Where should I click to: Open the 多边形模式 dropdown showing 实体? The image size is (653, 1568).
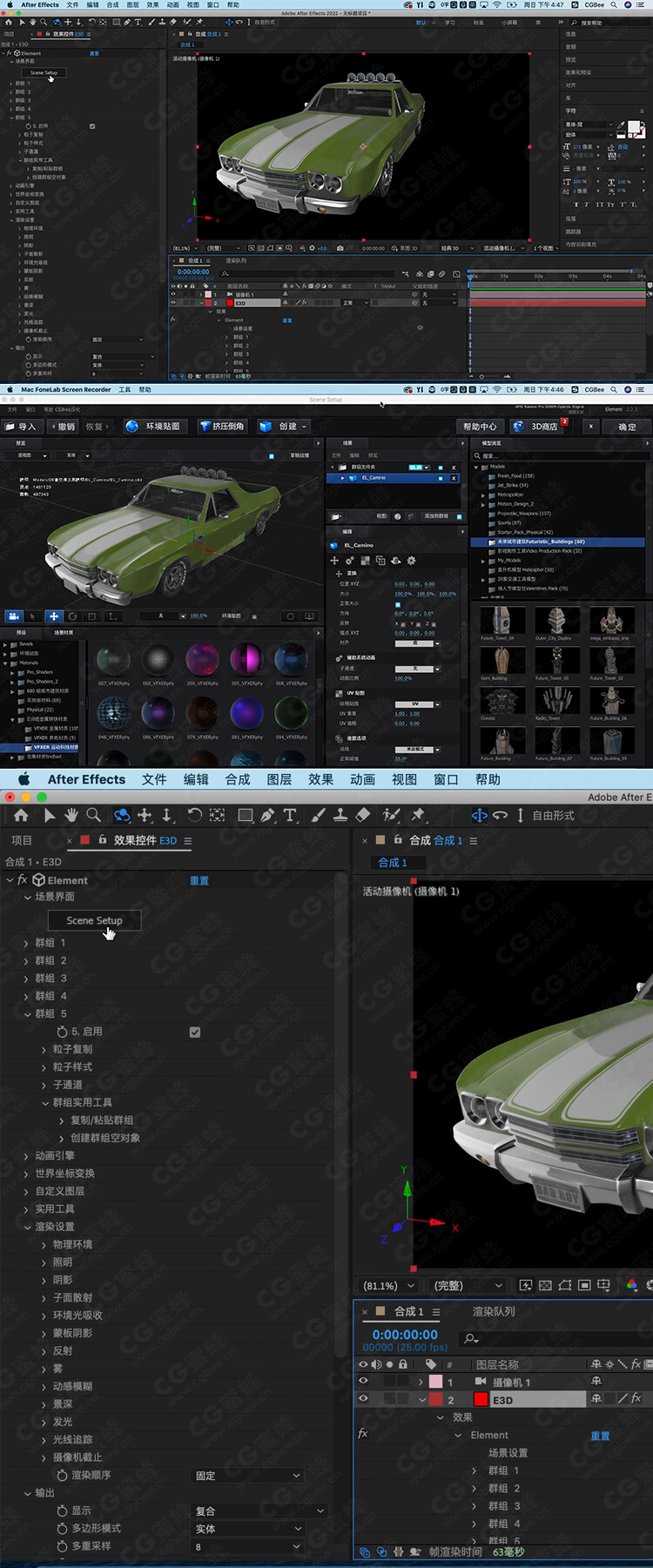[x=248, y=1528]
